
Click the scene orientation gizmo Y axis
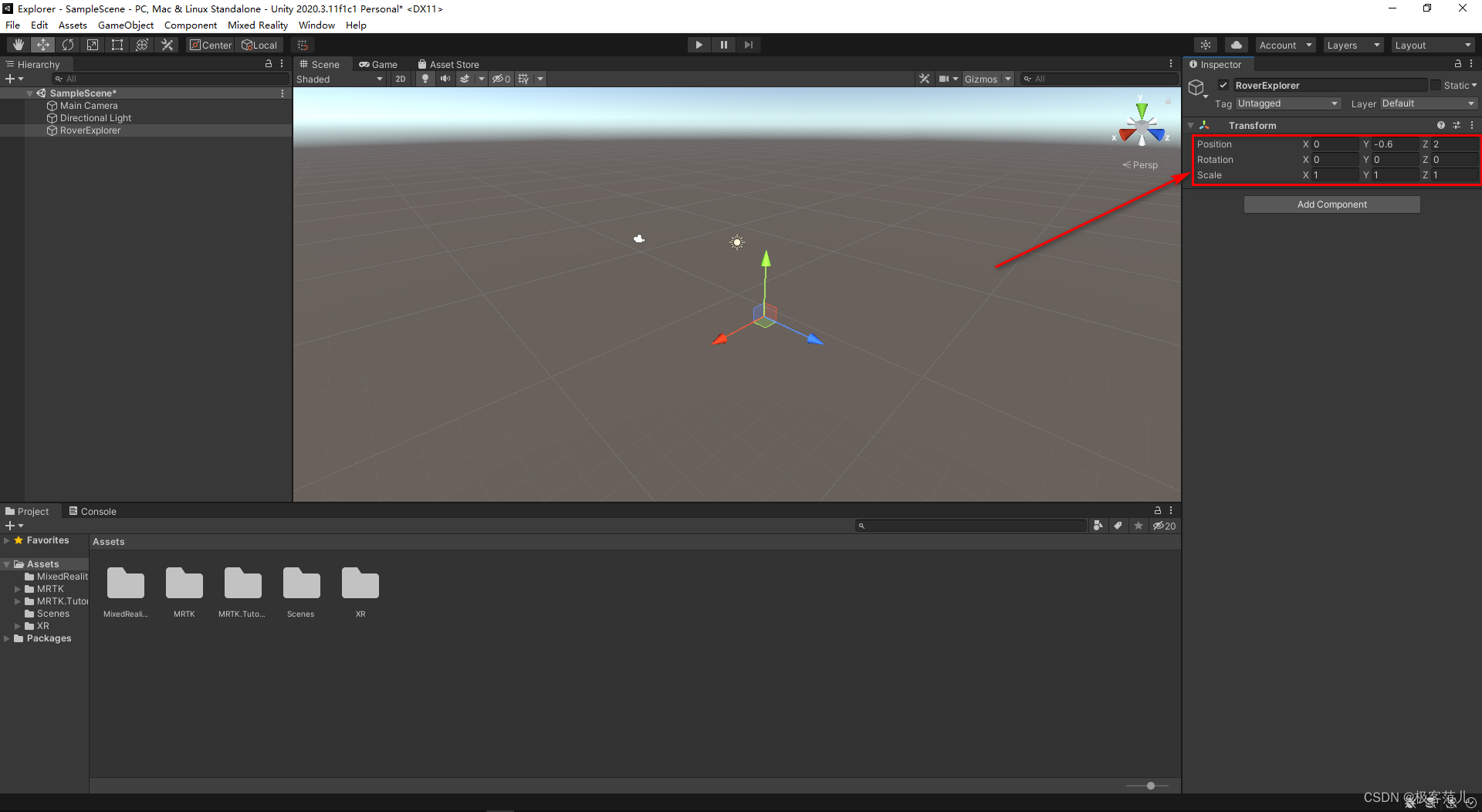pos(1142,109)
